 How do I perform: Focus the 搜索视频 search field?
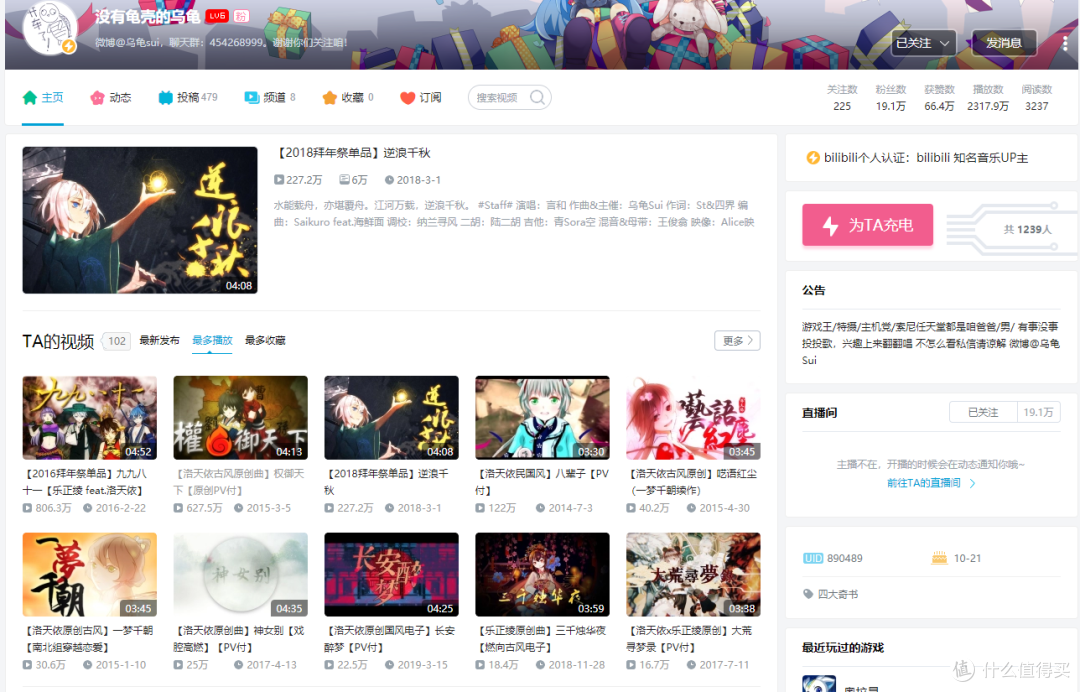click(510, 98)
